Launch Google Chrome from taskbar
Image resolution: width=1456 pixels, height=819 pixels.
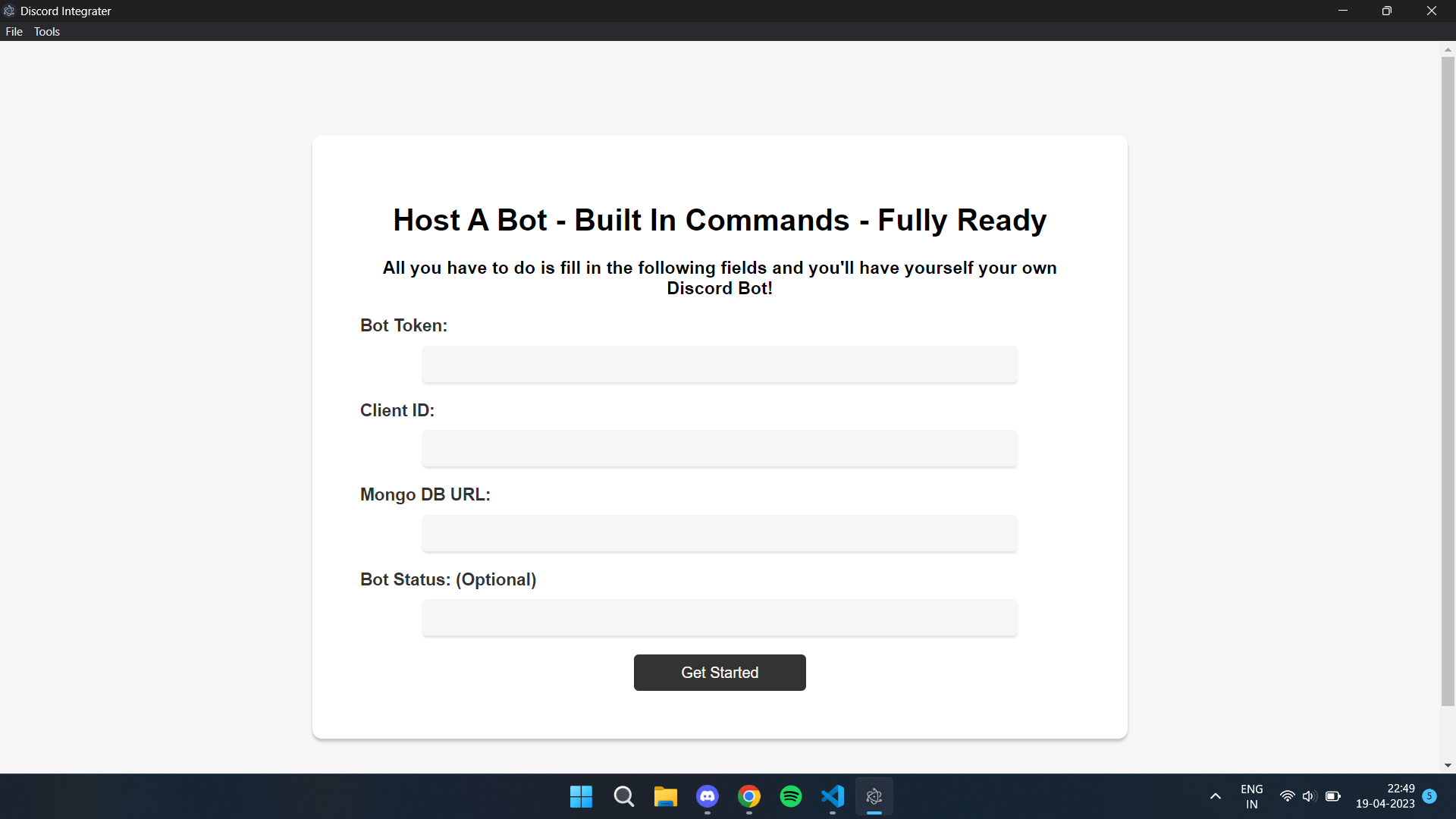(748, 796)
